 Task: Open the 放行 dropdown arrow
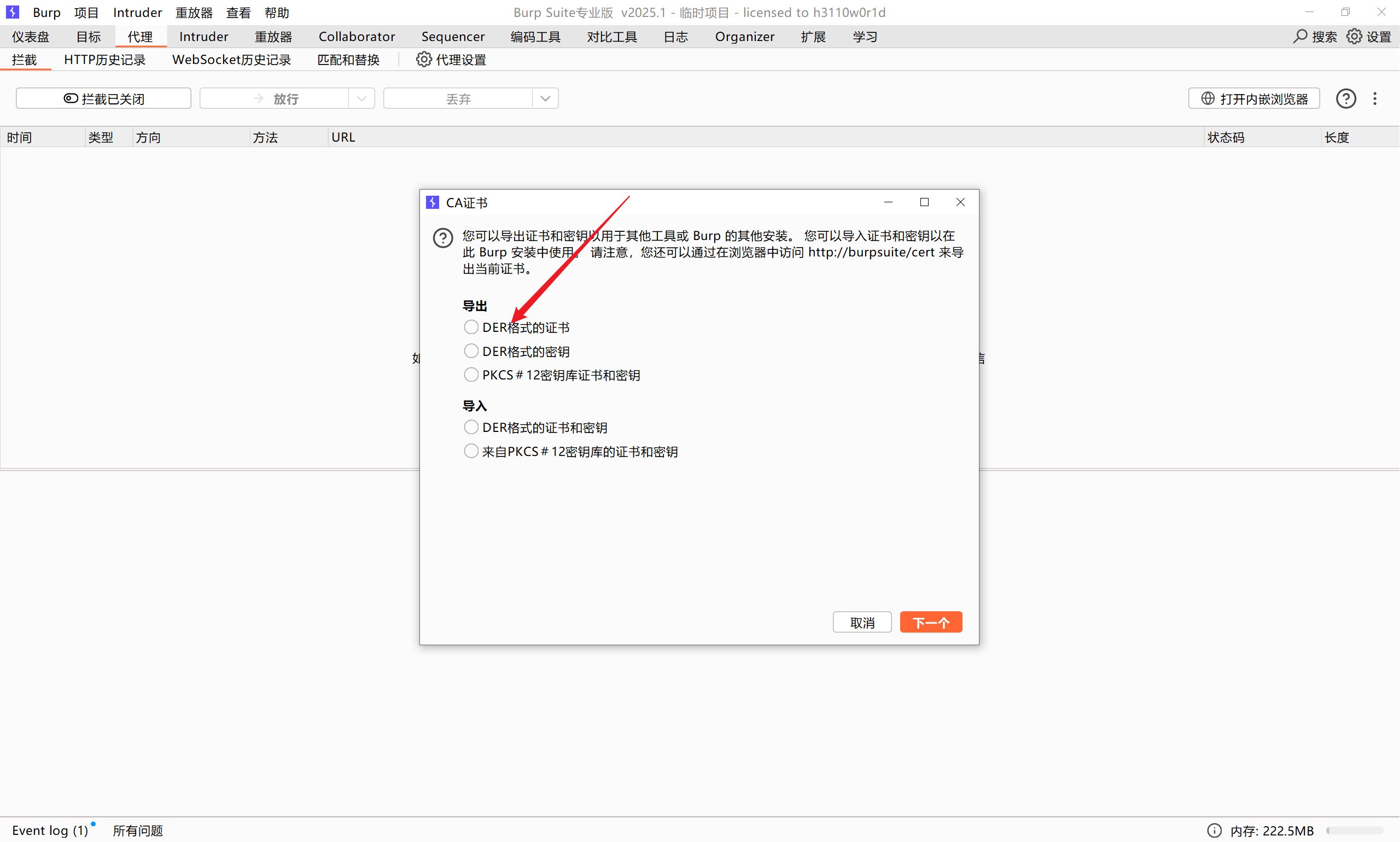tap(361, 98)
